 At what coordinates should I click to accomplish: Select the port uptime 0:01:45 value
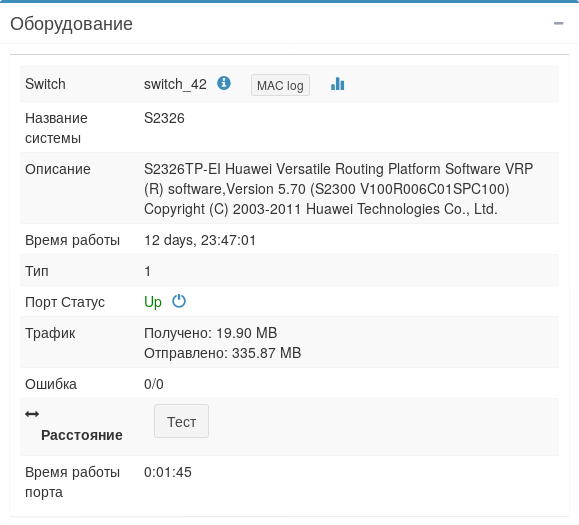pyautogui.click(x=168, y=472)
